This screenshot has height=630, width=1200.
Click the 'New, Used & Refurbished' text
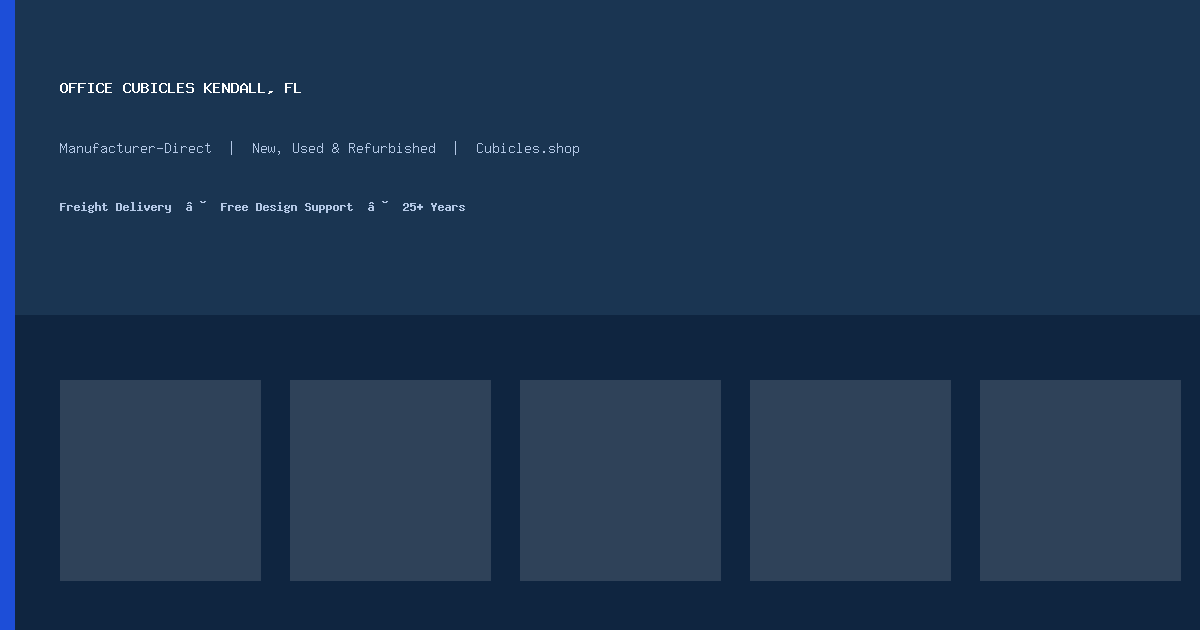click(x=344, y=148)
